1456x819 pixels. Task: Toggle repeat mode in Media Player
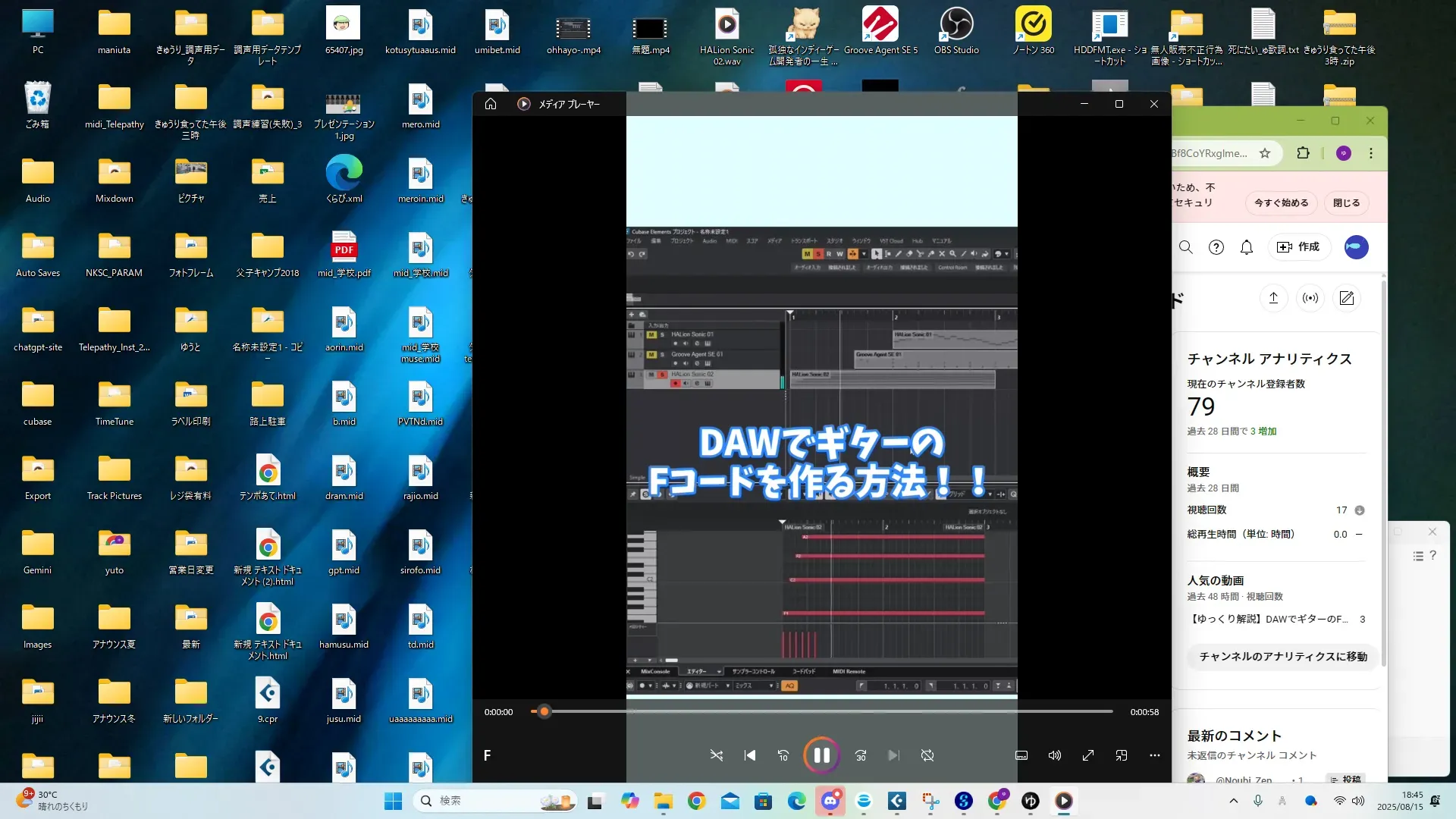(x=927, y=755)
